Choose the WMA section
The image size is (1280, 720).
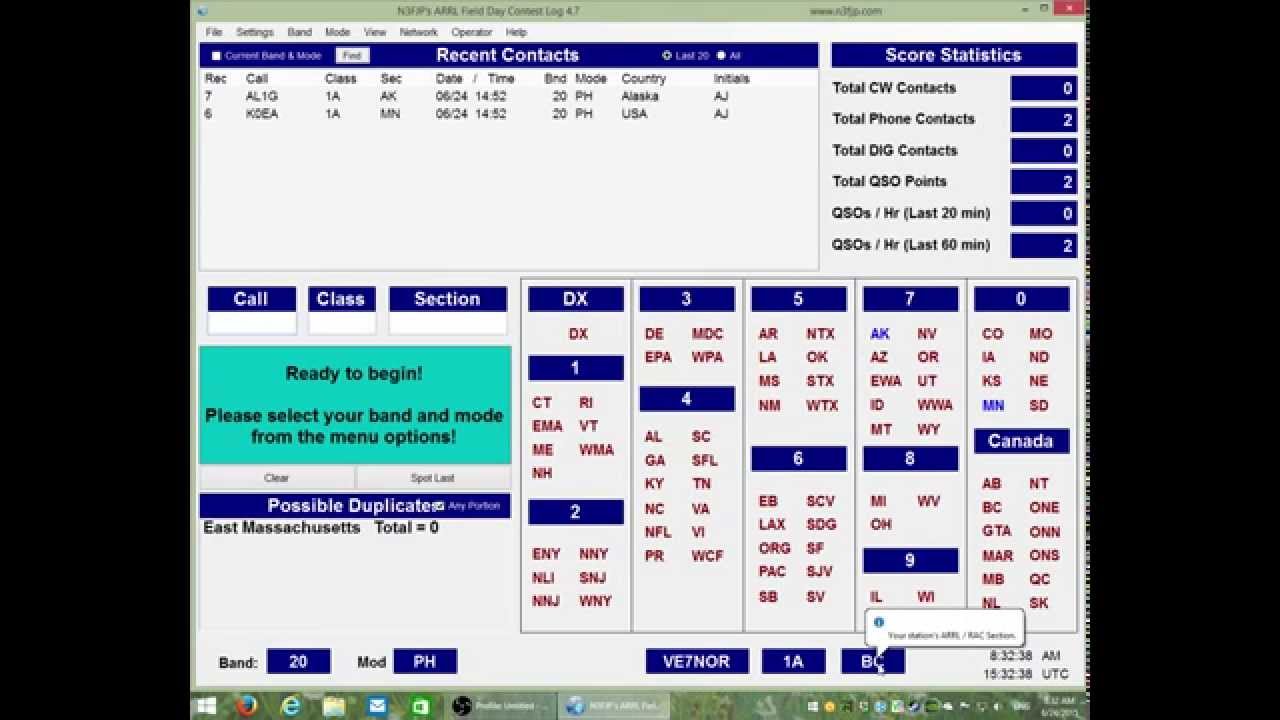click(596, 450)
